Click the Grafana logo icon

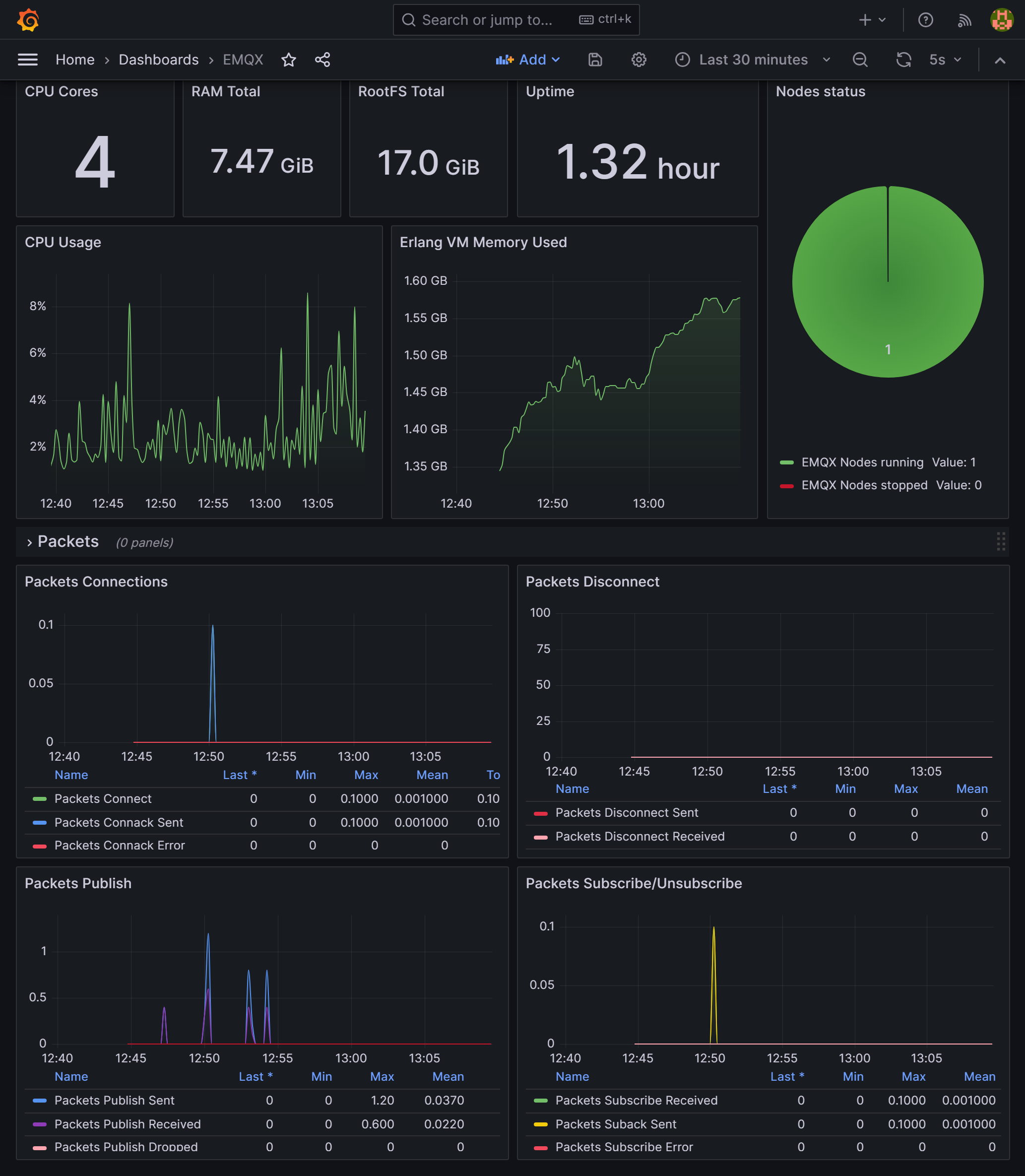tap(27, 20)
